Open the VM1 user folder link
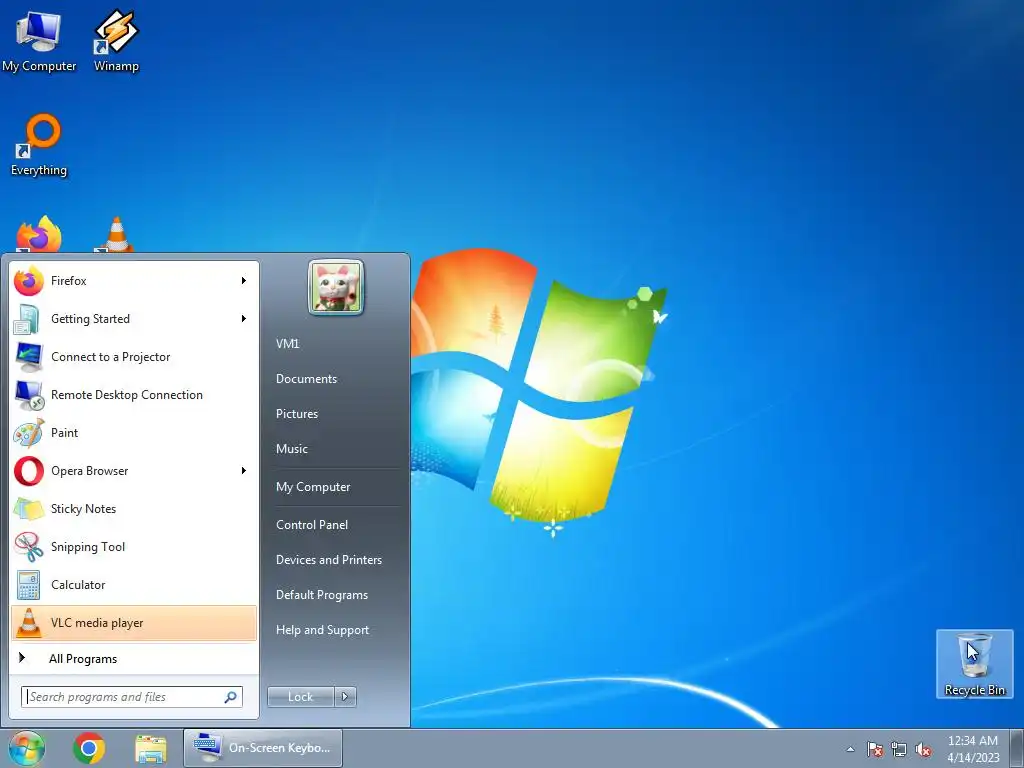The width and height of the screenshot is (1024, 768). [x=287, y=344]
